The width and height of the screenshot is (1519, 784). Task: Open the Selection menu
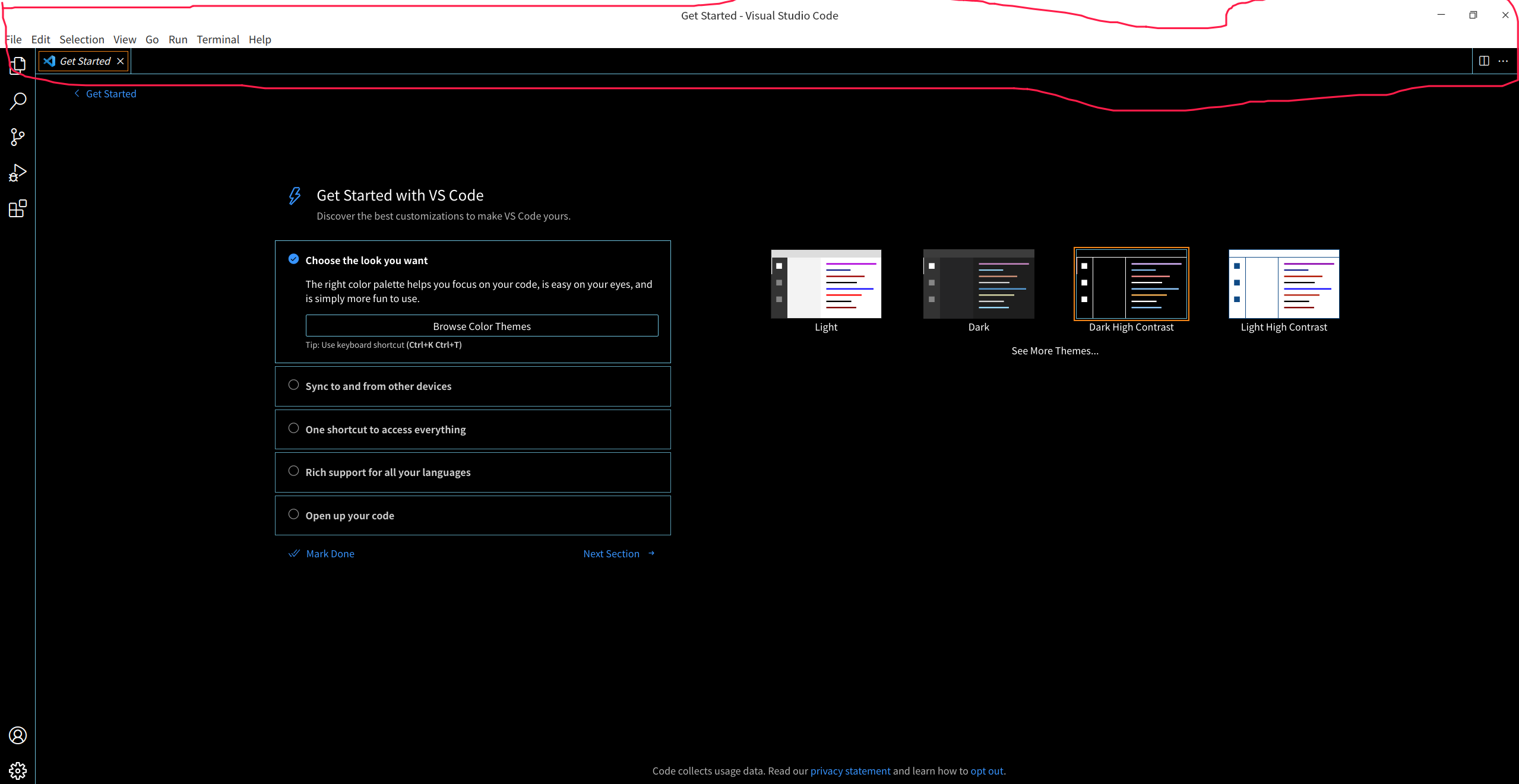tap(81, 40)
